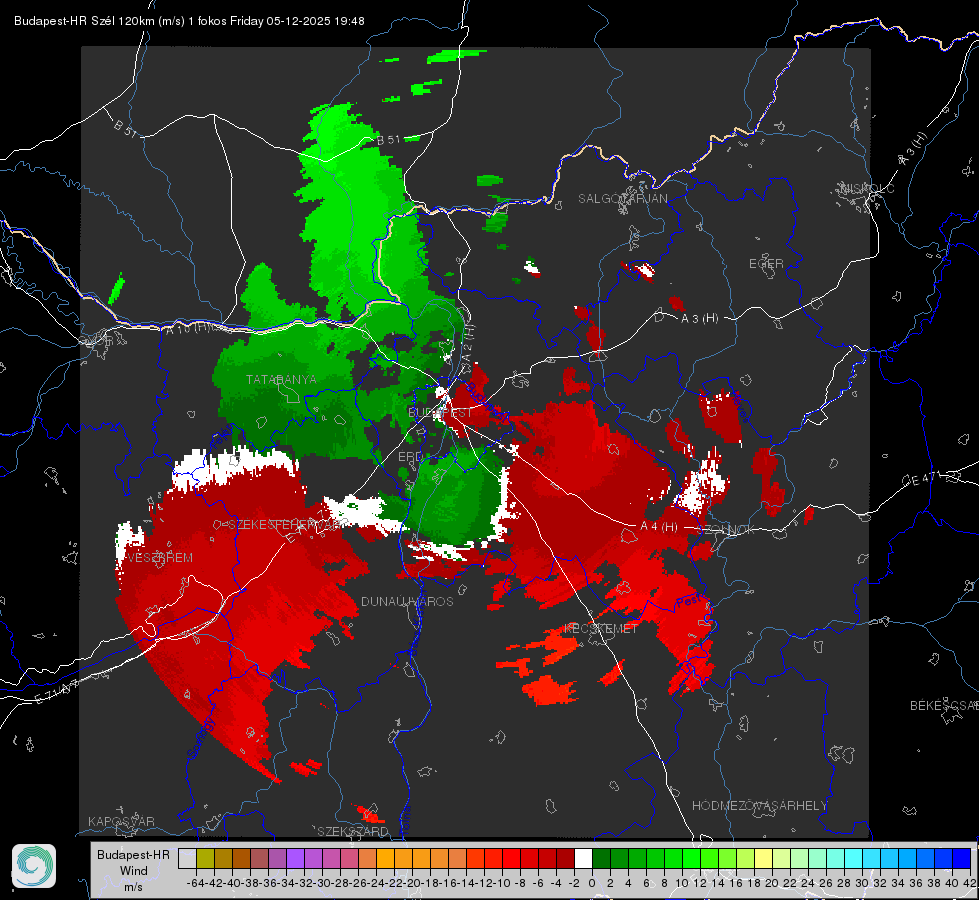The width and height of the screenshot is (979, 900).
Task: Click the BEKESCSABA city label
Action: coord(944,705)
